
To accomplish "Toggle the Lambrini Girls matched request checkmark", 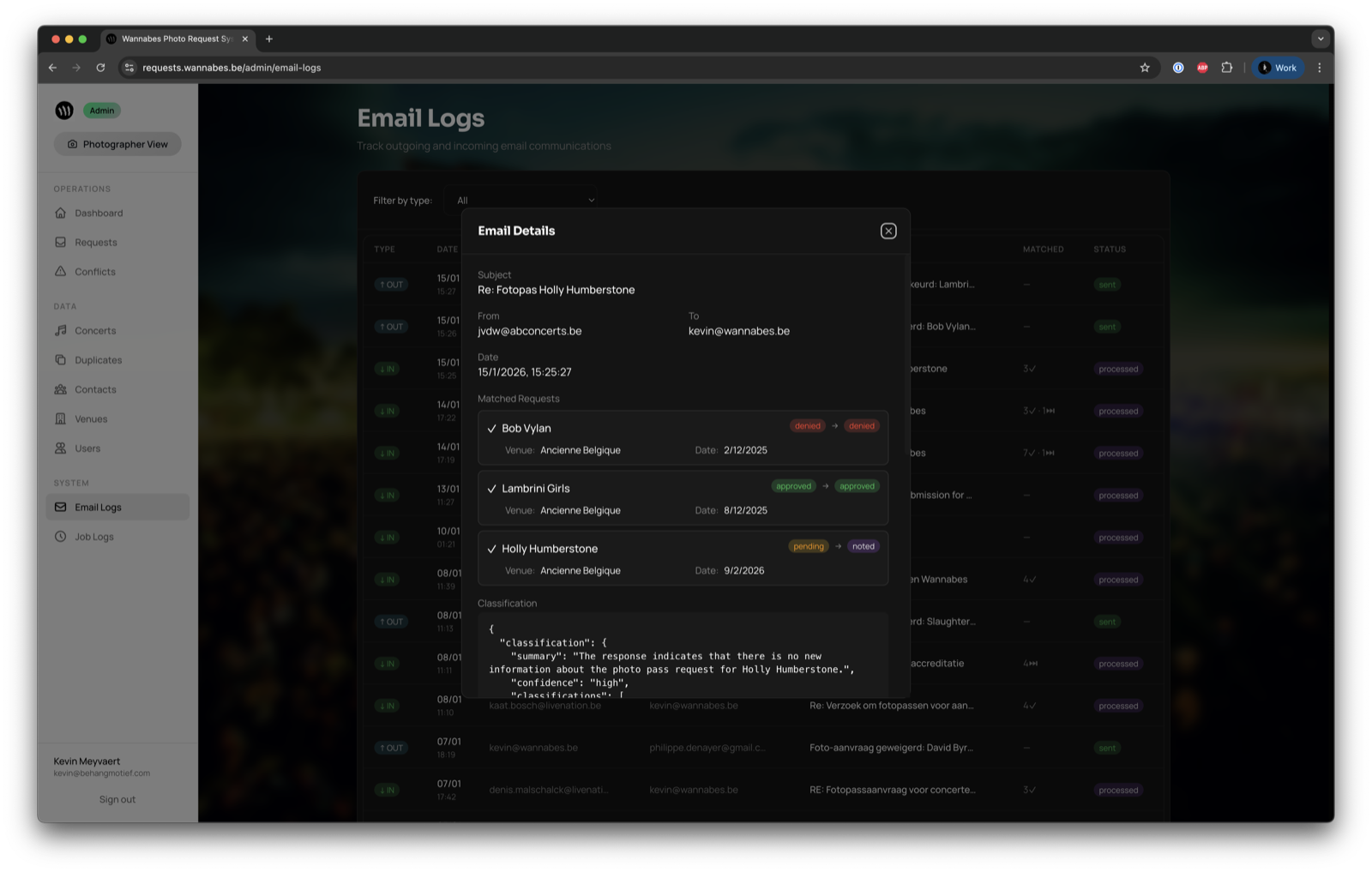I will tap(490, 487).
